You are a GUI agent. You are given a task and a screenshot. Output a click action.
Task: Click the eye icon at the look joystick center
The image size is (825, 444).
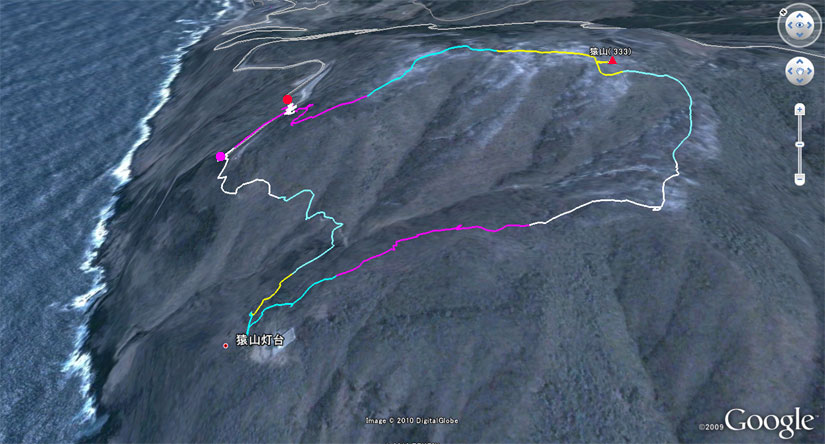(x=800, y=25)
